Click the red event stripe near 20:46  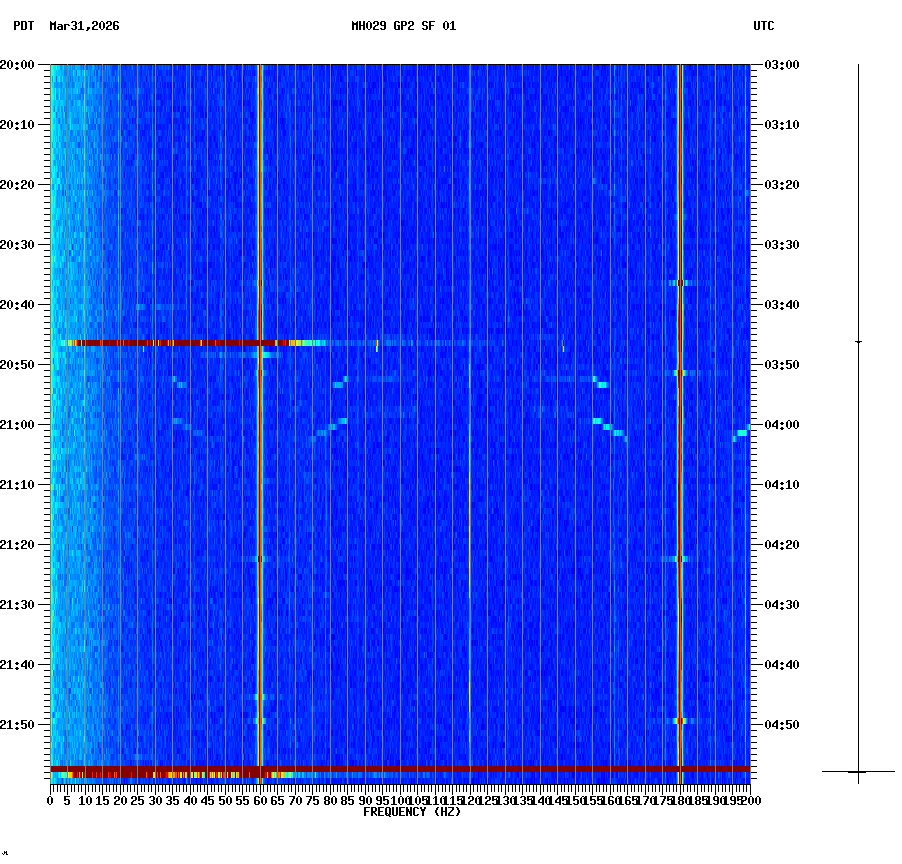200,342
